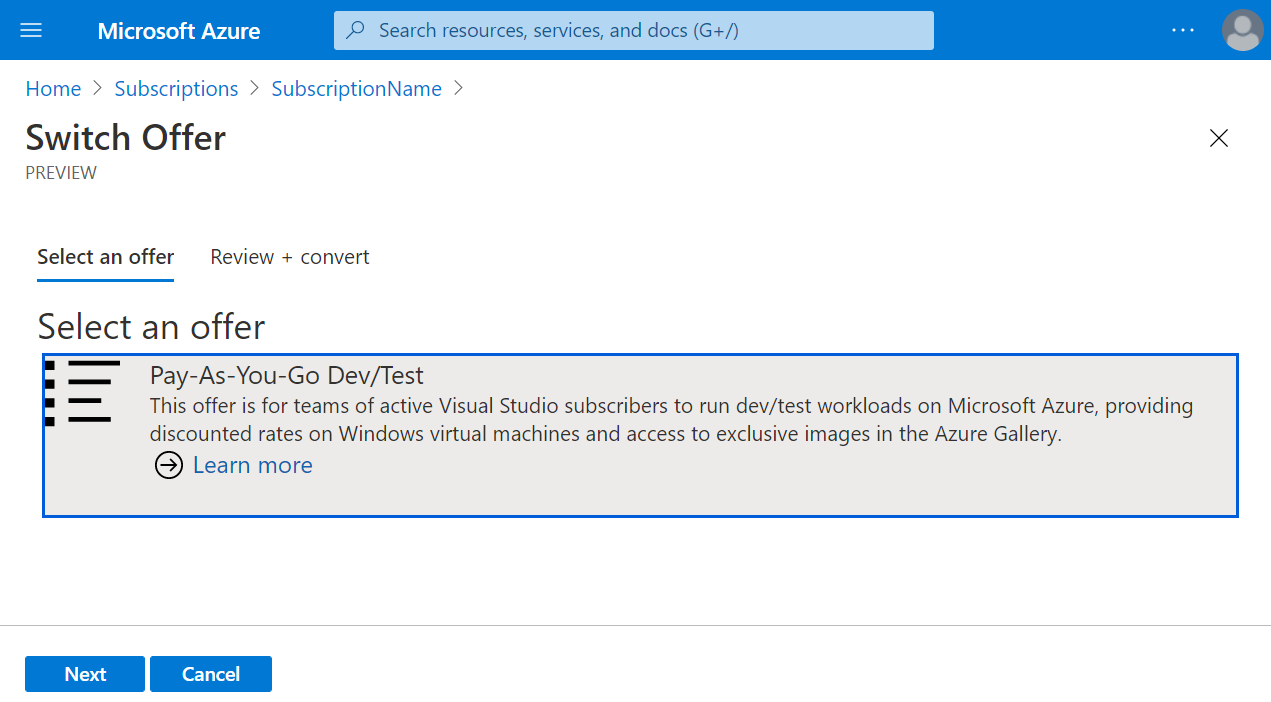
Task: Open the more options ellipsis menu
Action: [x=1183, y=30]
